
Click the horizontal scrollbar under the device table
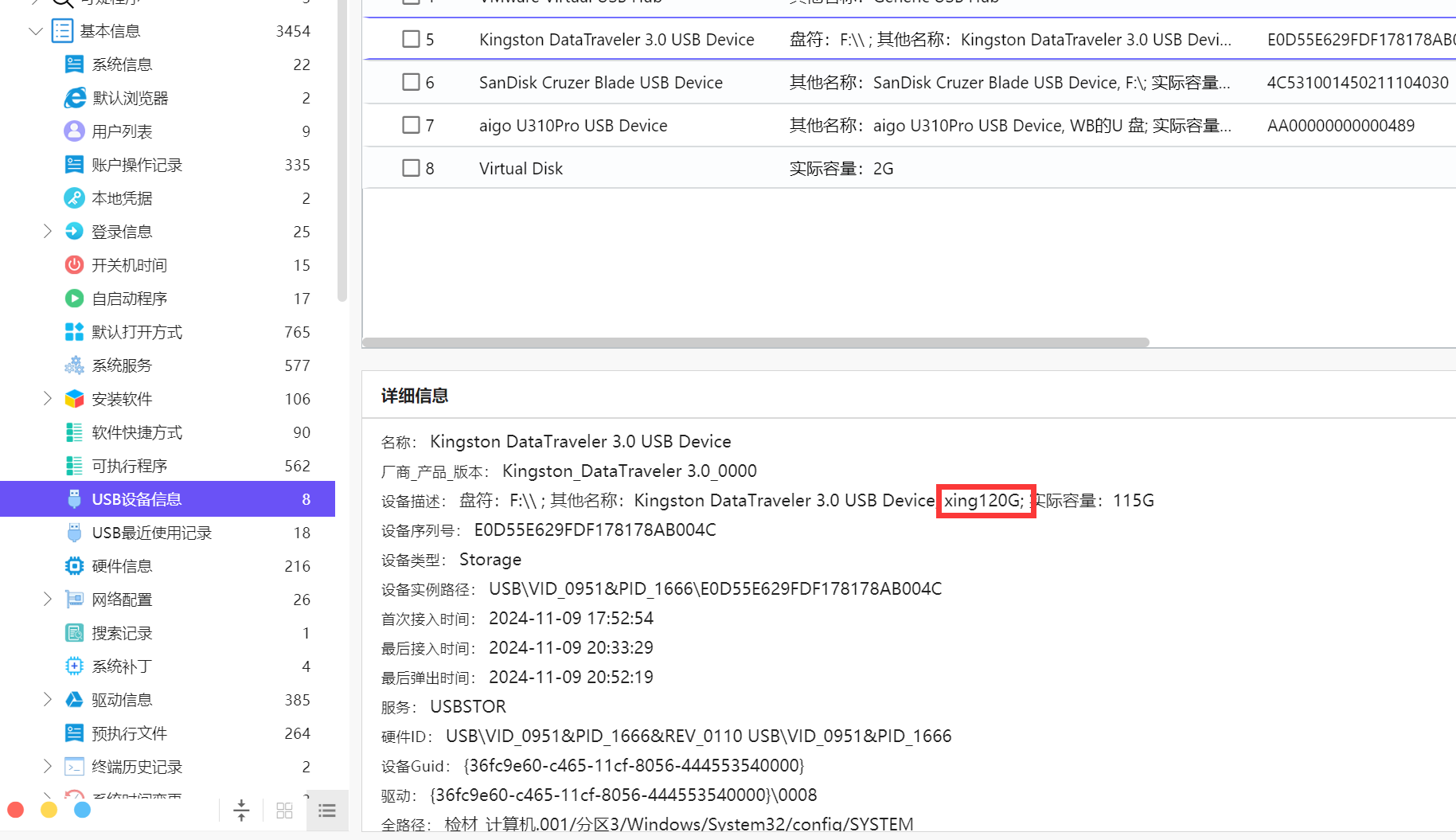[x=755, y=342]
